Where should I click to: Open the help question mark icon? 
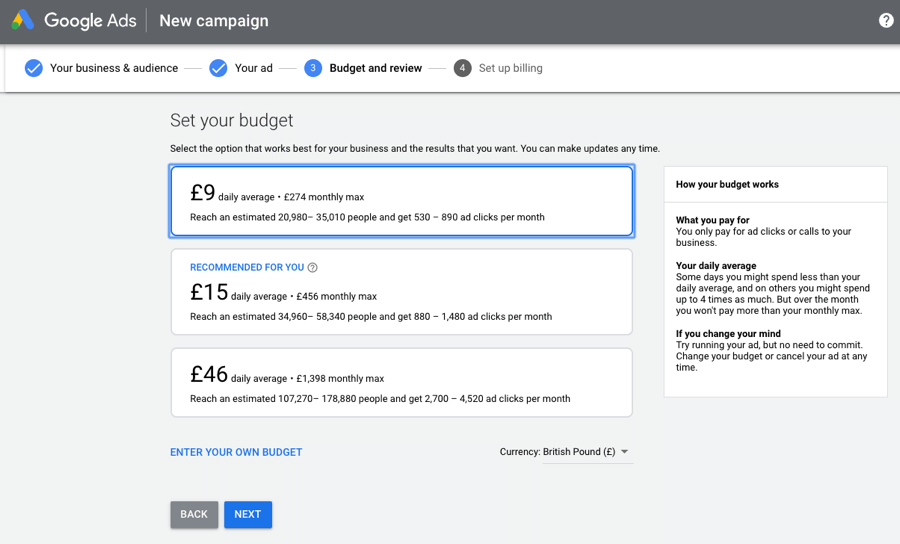coord(886,20)
